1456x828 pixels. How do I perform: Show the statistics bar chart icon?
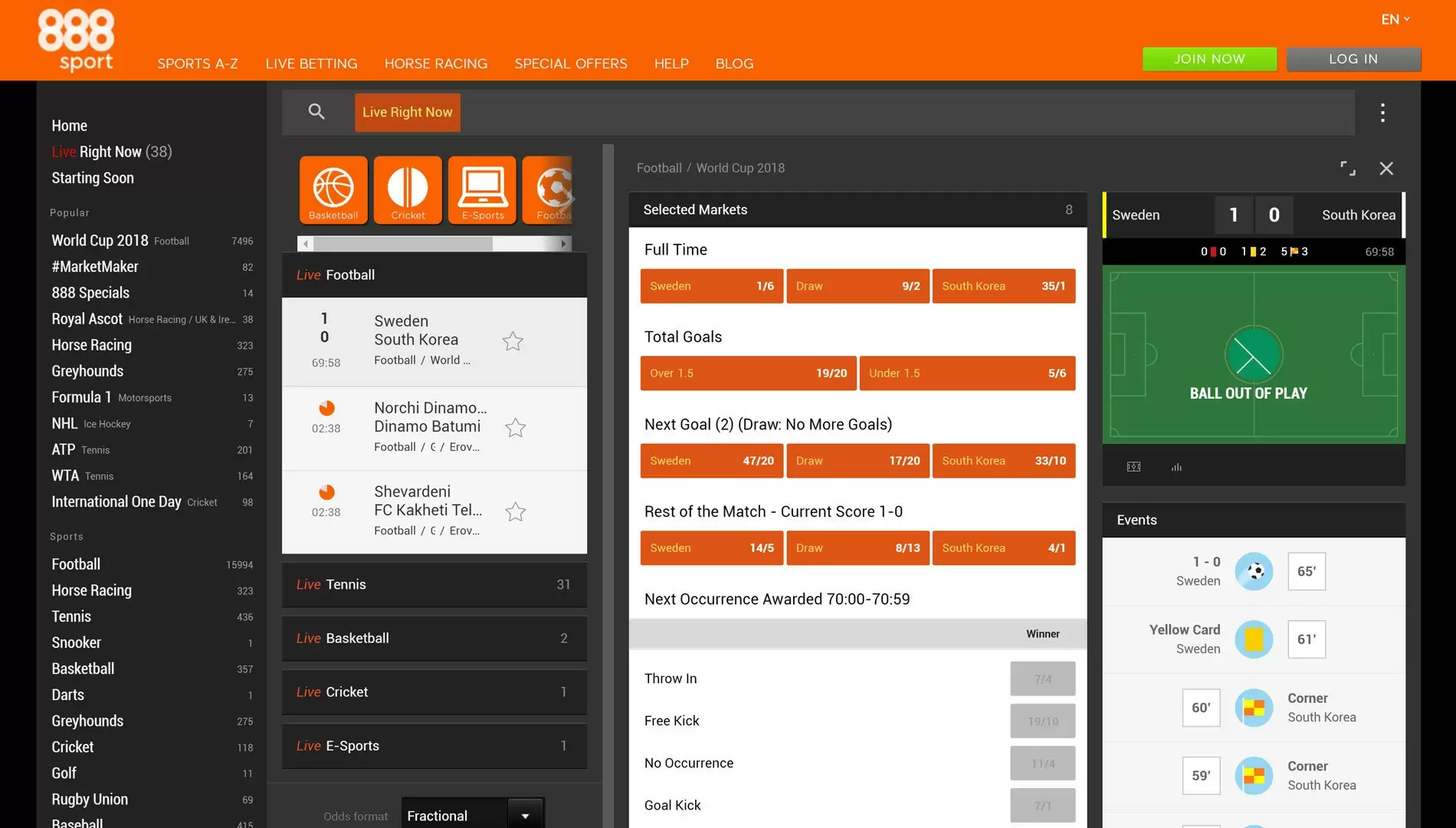tap(1176, 467)
